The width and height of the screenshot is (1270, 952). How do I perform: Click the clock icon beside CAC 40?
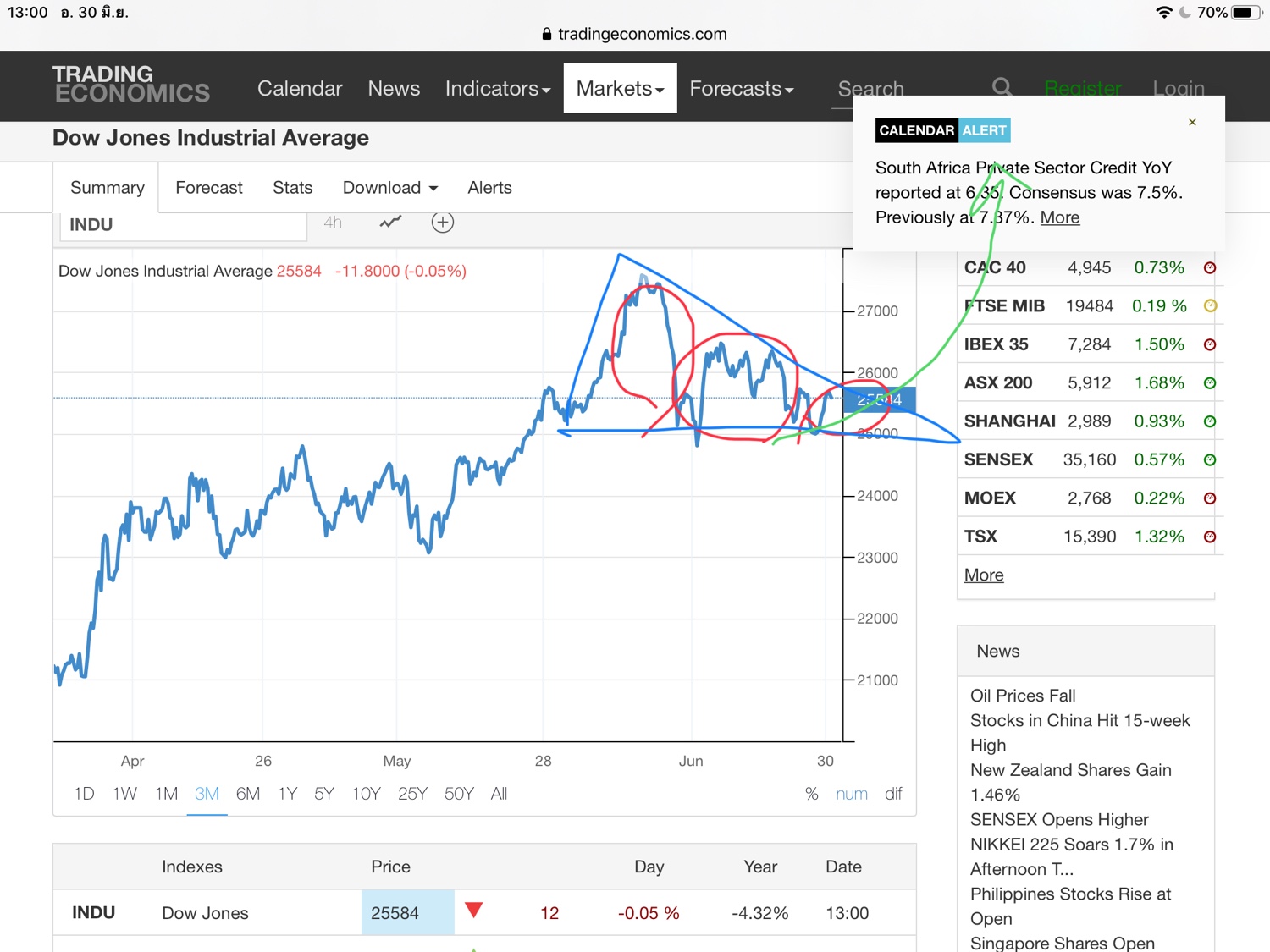pos(1210,268)
